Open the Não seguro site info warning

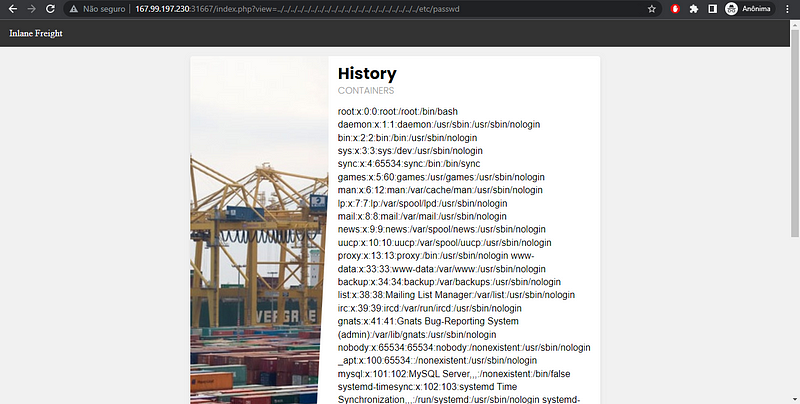tap(98, 9)
